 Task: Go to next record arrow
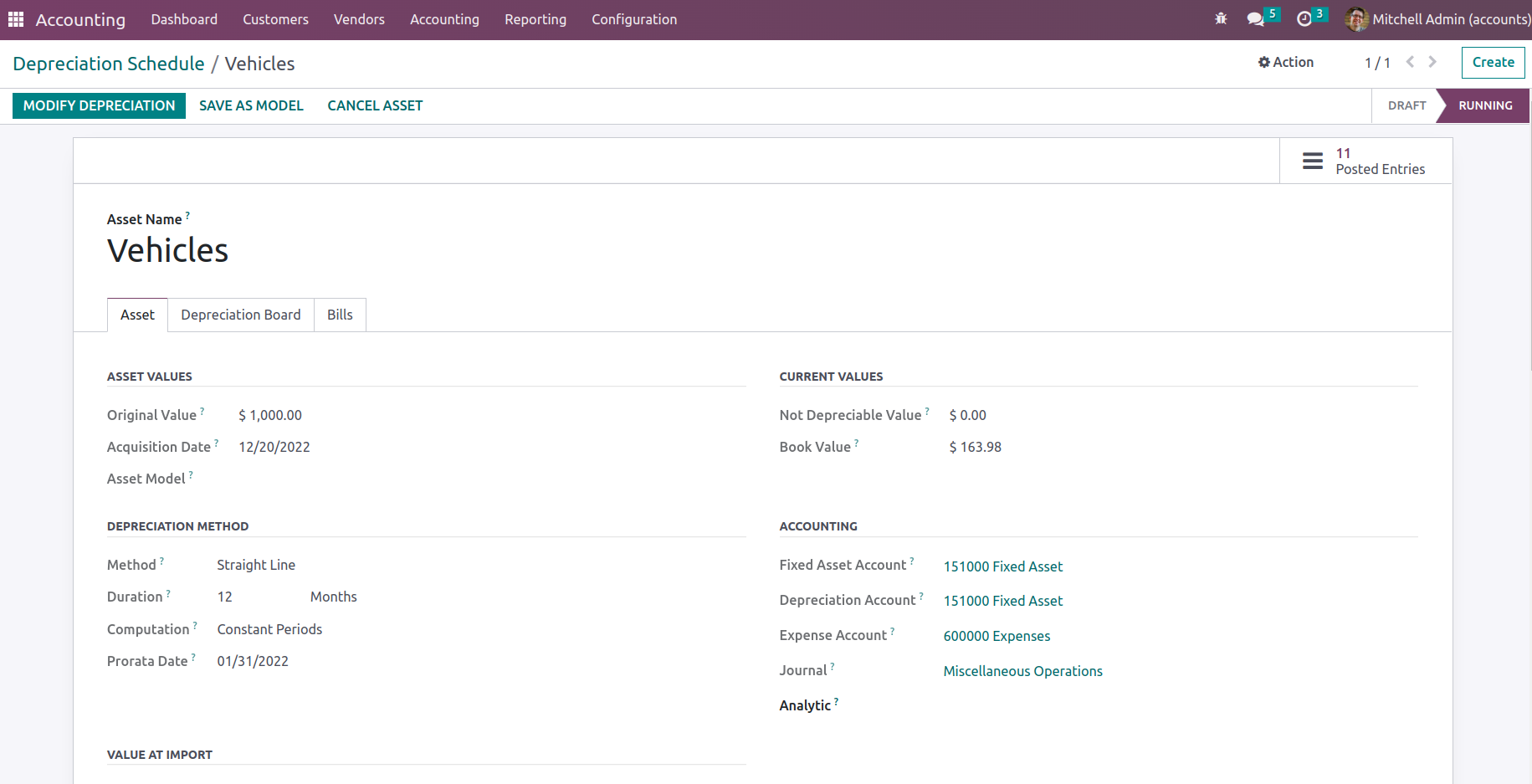(1432, 62)
